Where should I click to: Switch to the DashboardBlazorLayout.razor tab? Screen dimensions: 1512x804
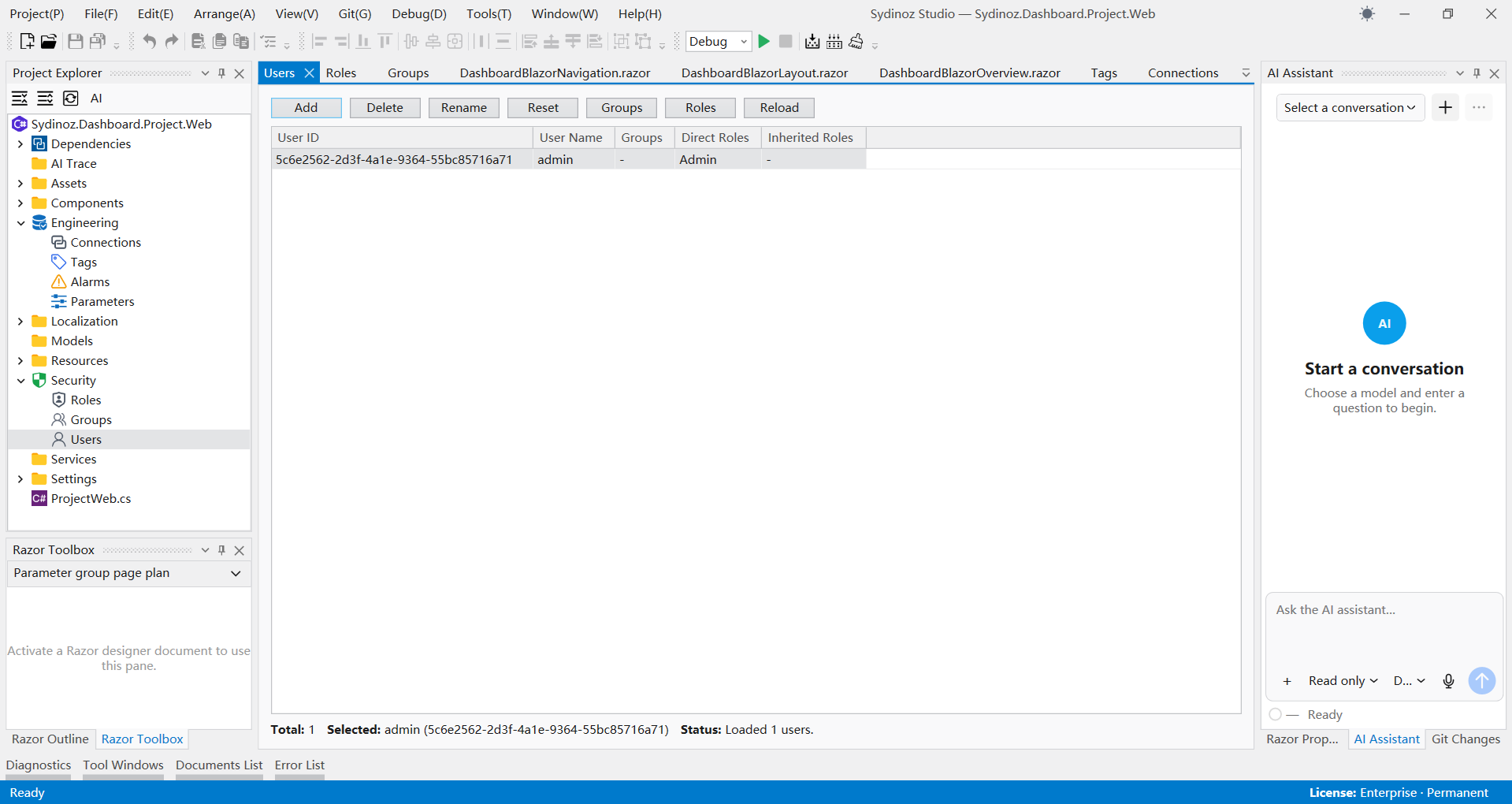[x=764, y=73]
